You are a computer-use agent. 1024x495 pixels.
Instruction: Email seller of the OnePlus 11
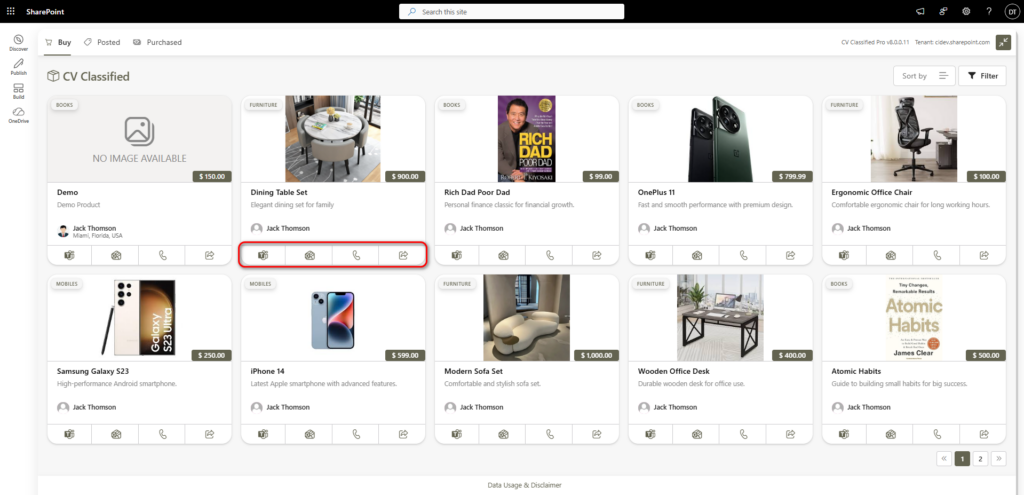697,255
